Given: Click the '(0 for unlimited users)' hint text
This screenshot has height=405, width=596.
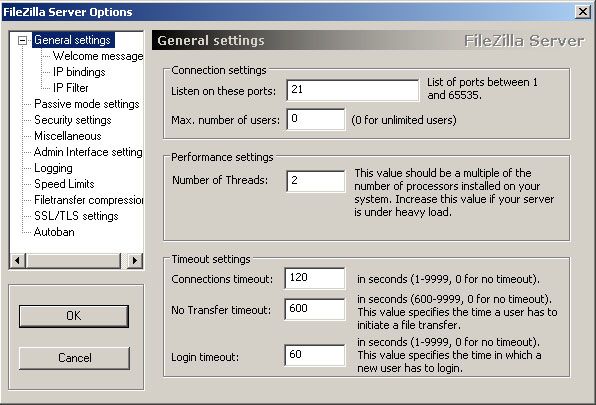Looking at the screenshot, I should [x=404, y=120].
